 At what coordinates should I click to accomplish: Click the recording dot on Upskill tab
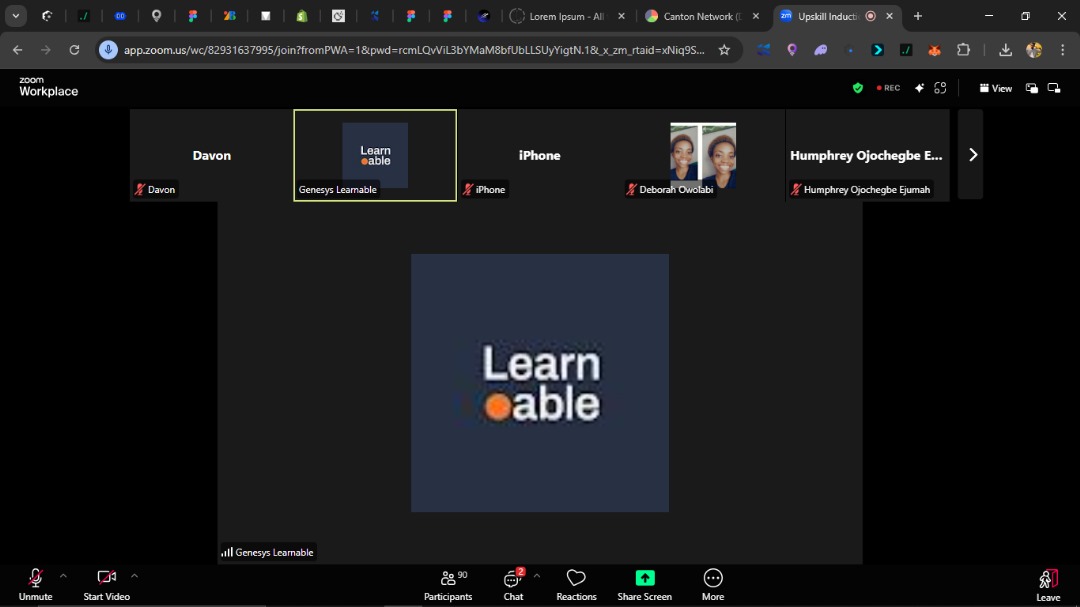[x=871, y=17]
